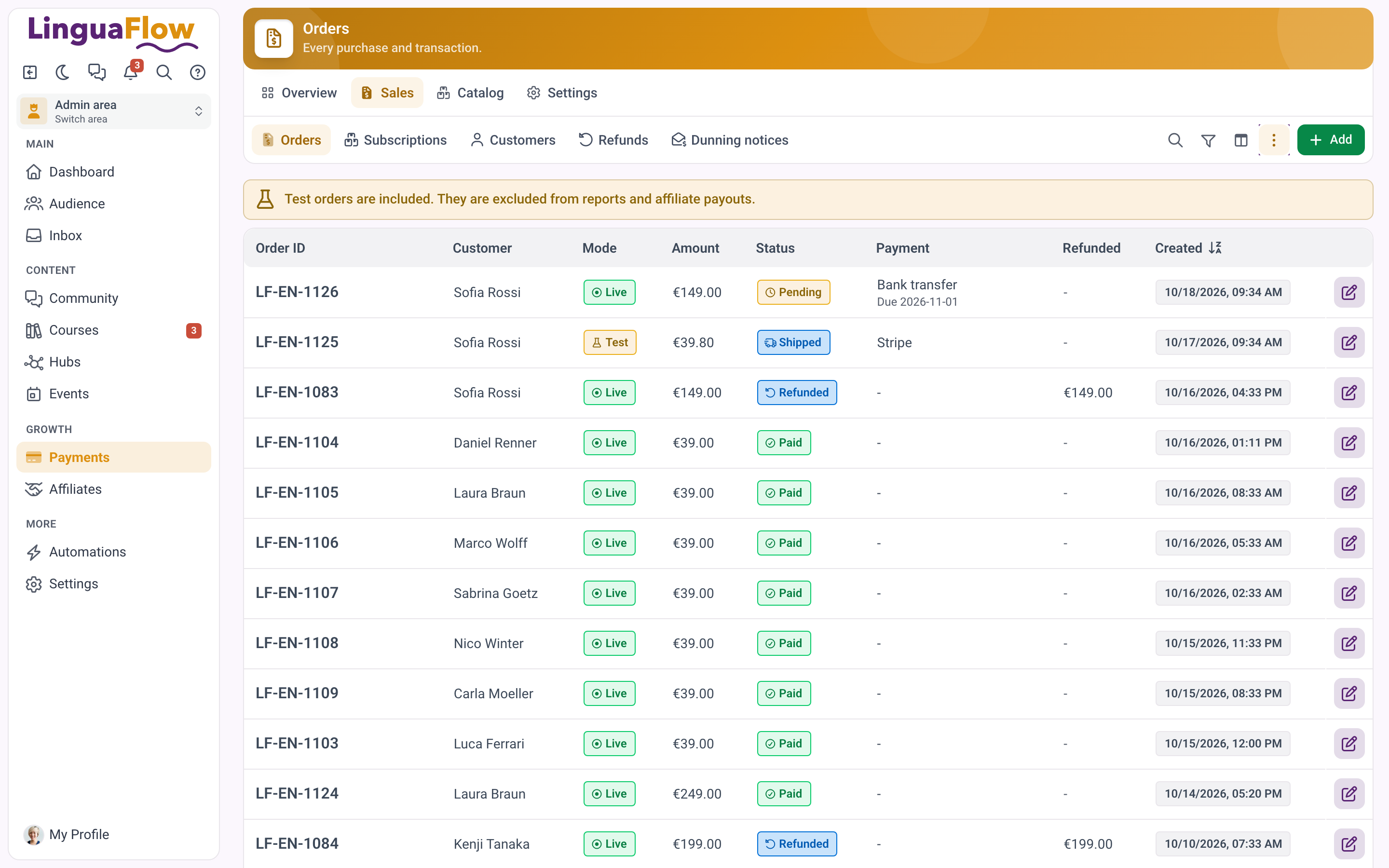Click the help question mark icon
The height and width of the screenshot is (868, 1389).
click(197, 72)
